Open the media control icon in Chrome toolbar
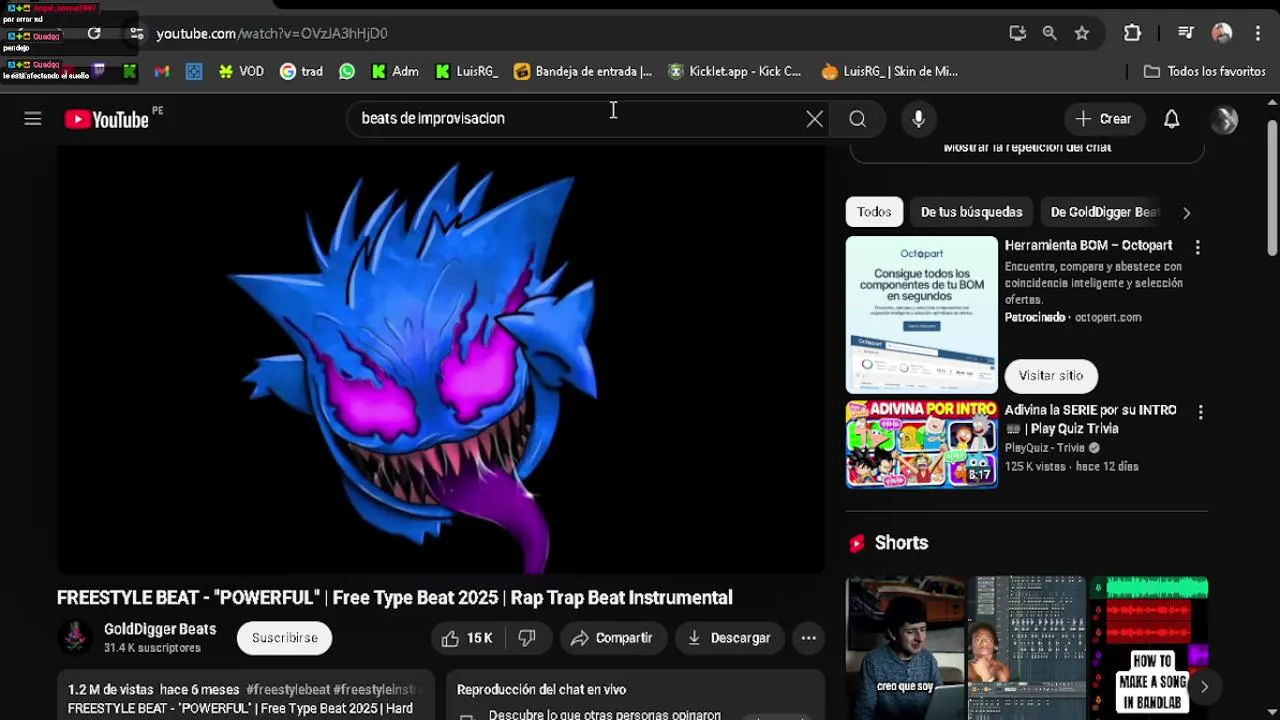 click(x=1186, y=33)
